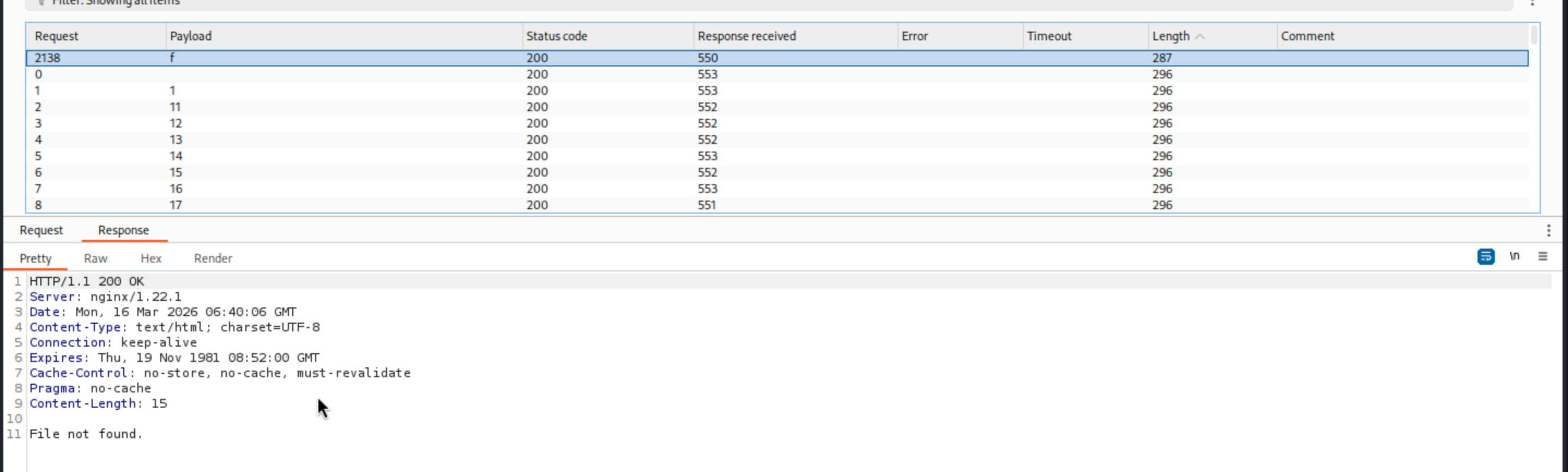The width and height of the screenshot is (1568, 472).
Task: Select request 2138 row with payload f
Action: coord(365,58)
